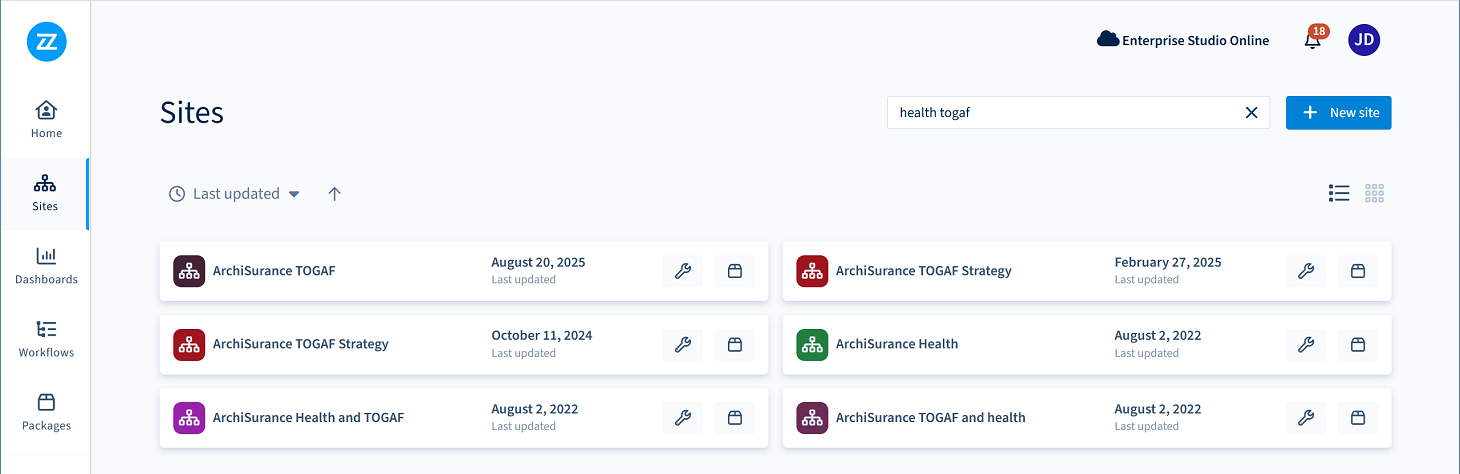Viewport: 1460px width, 474px height.
Task: Open the Last updated sort dropdown
Action: (x=235, y=194)
